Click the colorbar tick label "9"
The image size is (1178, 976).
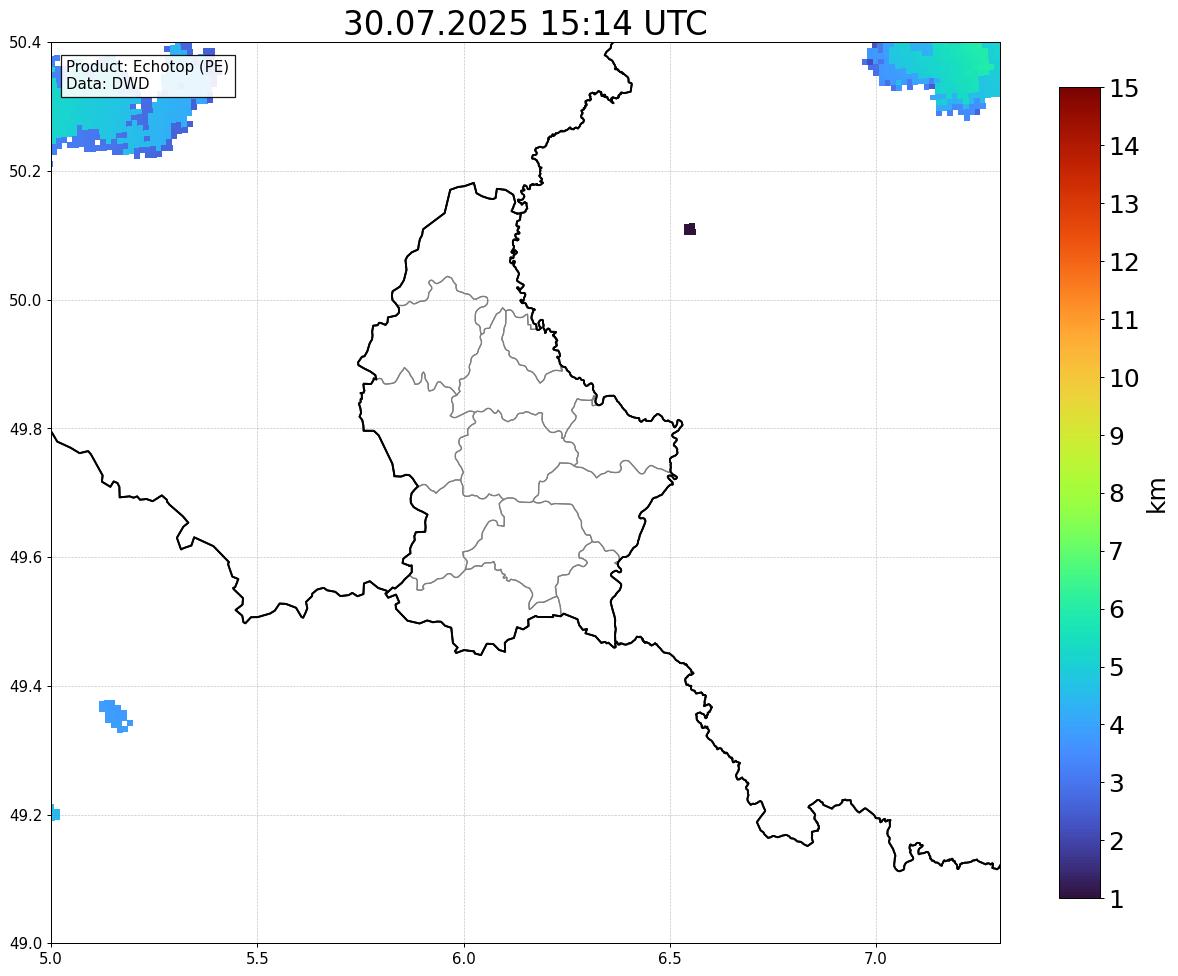pyautogui.click(x=1117, y=436)
